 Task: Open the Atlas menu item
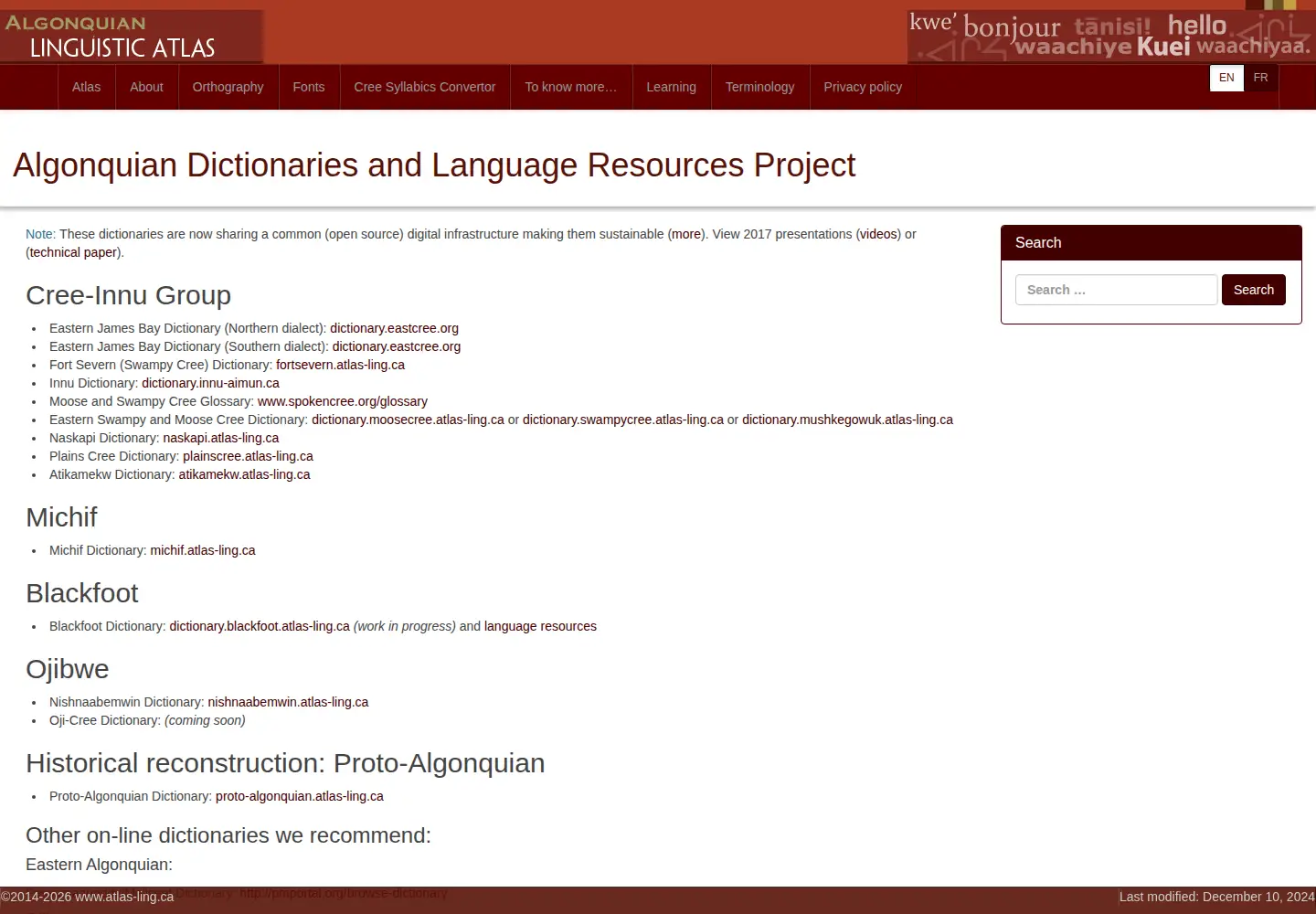[x=87, y=87]
